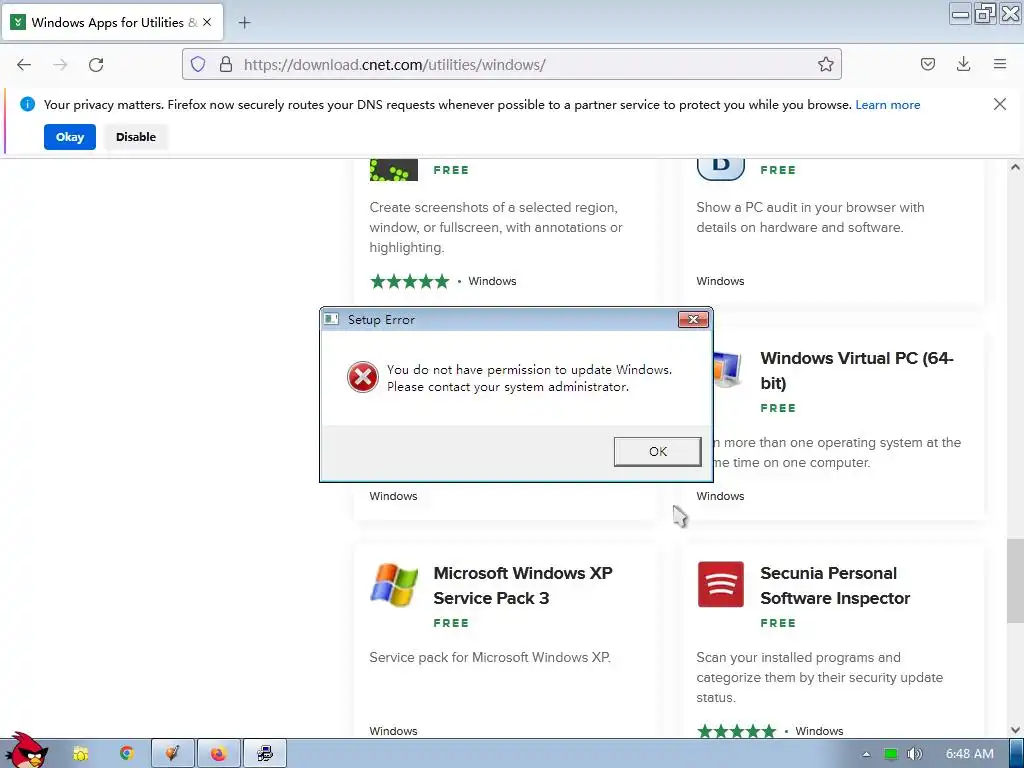The height and width of the screenshot is (768, 1024).
Task: Click OK in the Setup Error dialog
Action: (658, 451)
